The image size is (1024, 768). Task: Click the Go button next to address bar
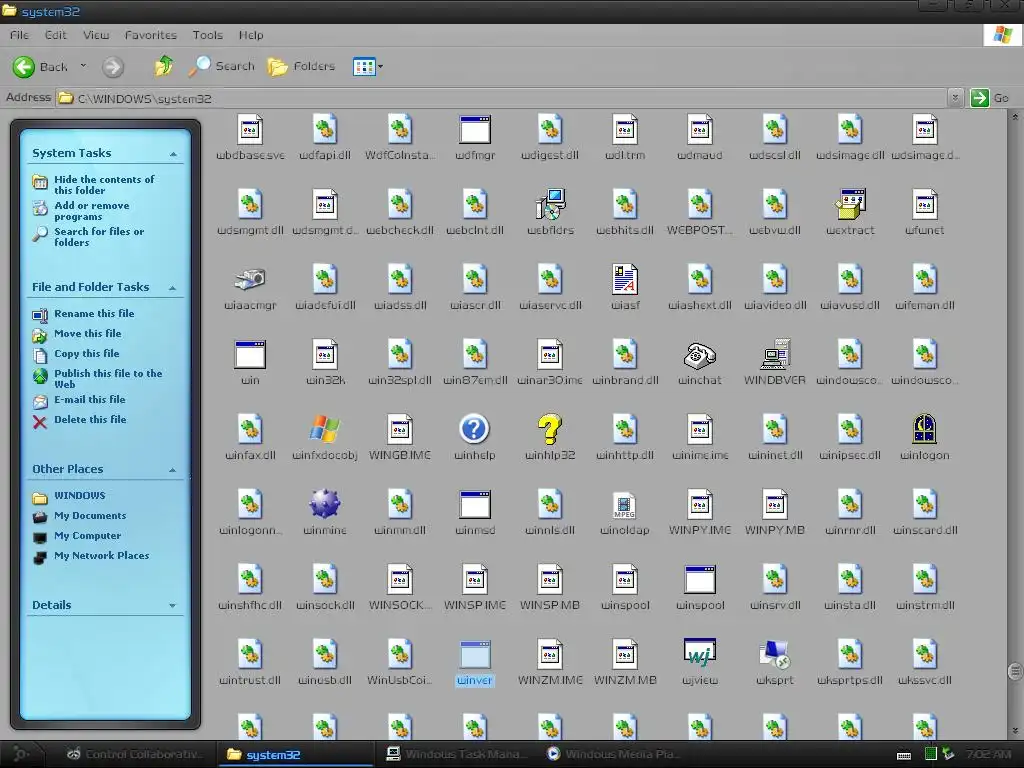(991, 98)
